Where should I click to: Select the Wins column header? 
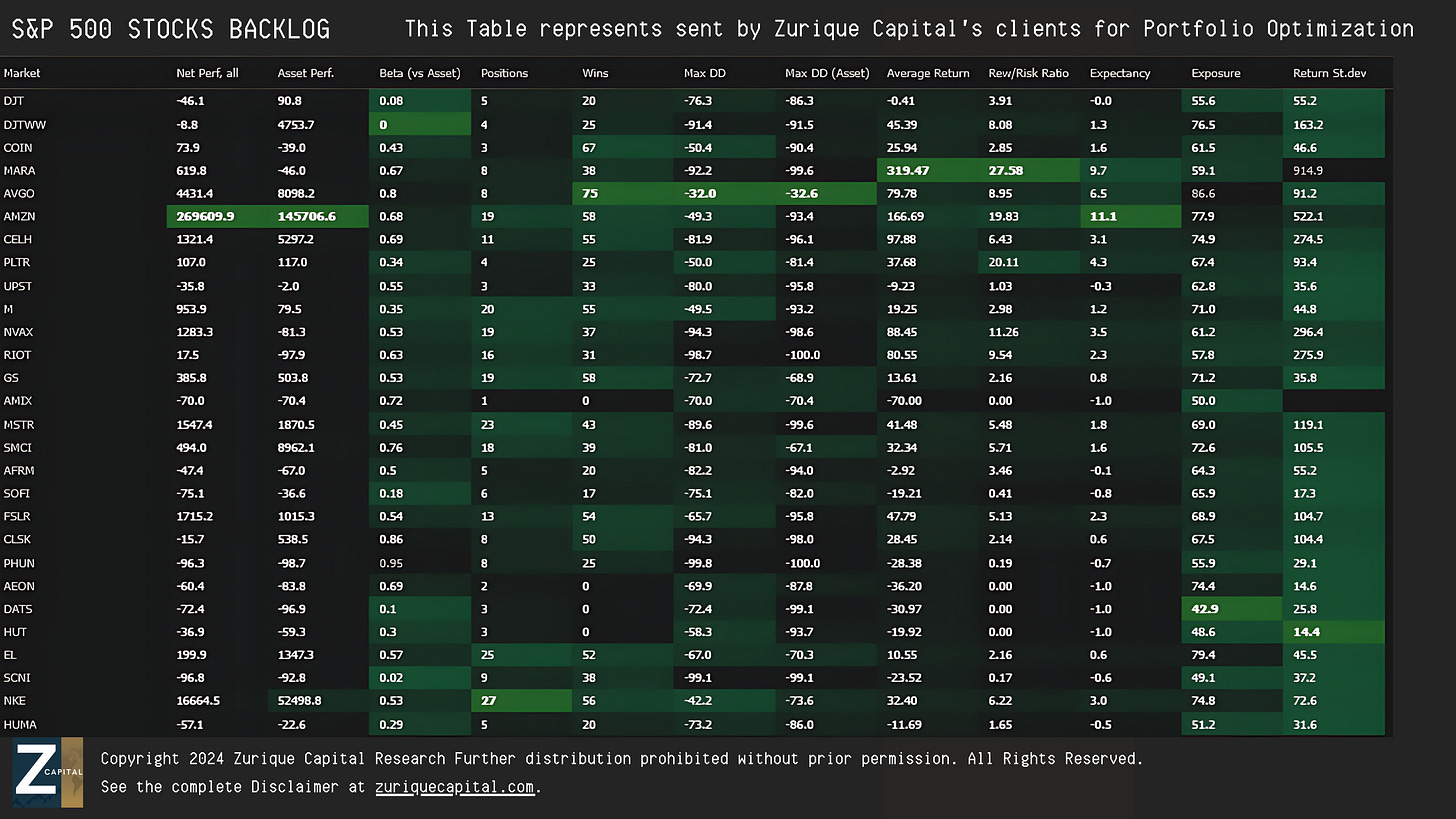594,73
